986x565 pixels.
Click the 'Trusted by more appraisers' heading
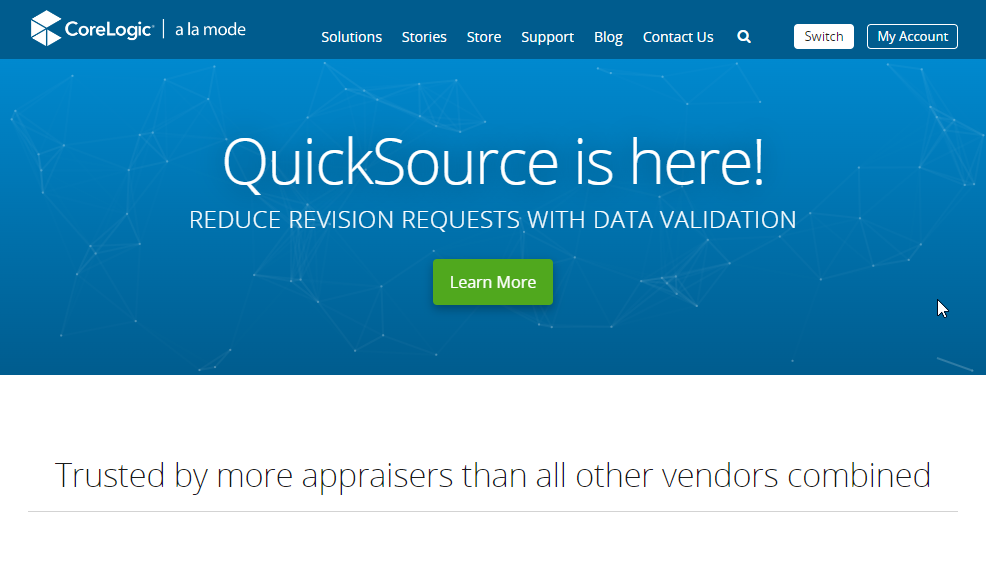(x=492, y=475)
